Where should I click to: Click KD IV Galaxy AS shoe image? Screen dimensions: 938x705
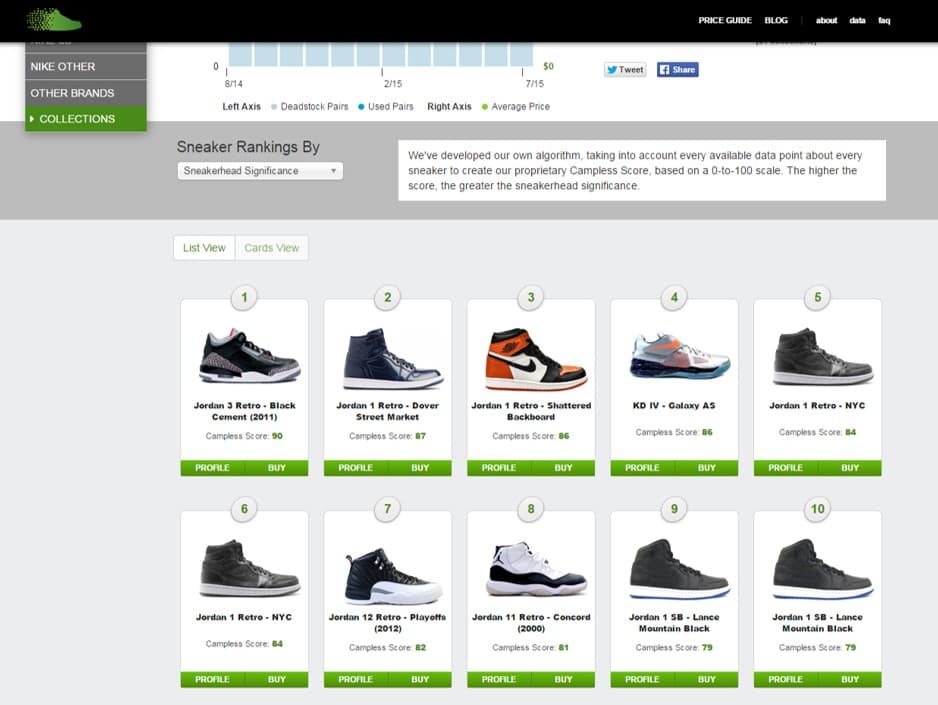680,357
